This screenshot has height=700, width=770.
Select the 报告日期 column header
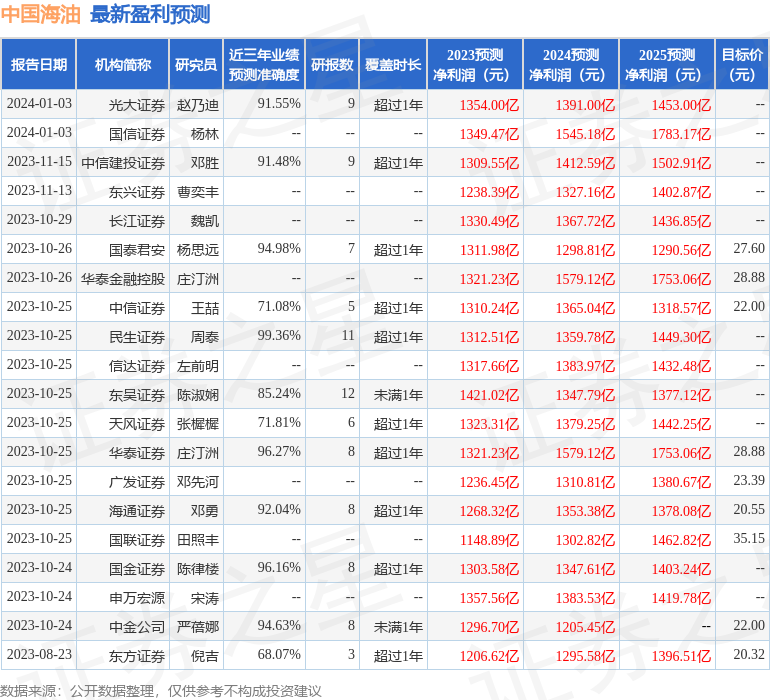[39, 64]
